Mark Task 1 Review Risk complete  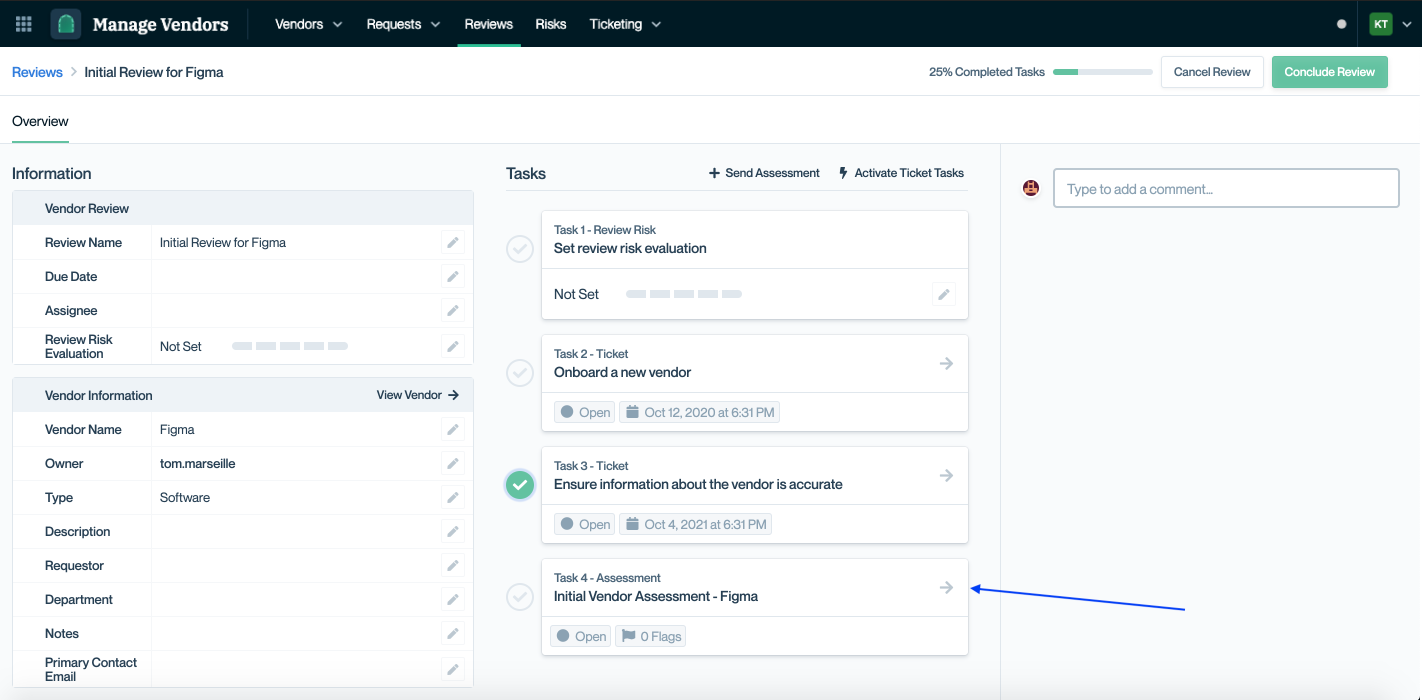click(520, 248)
